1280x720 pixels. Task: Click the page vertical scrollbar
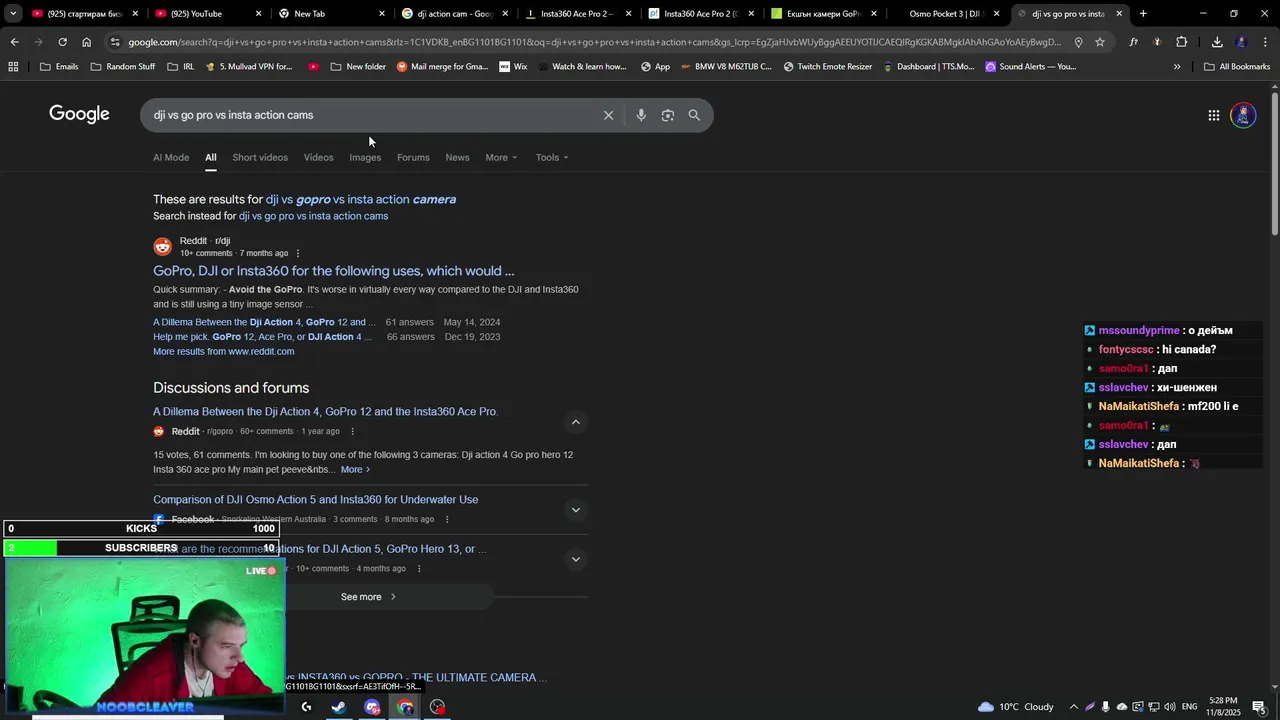point(1274,165)
